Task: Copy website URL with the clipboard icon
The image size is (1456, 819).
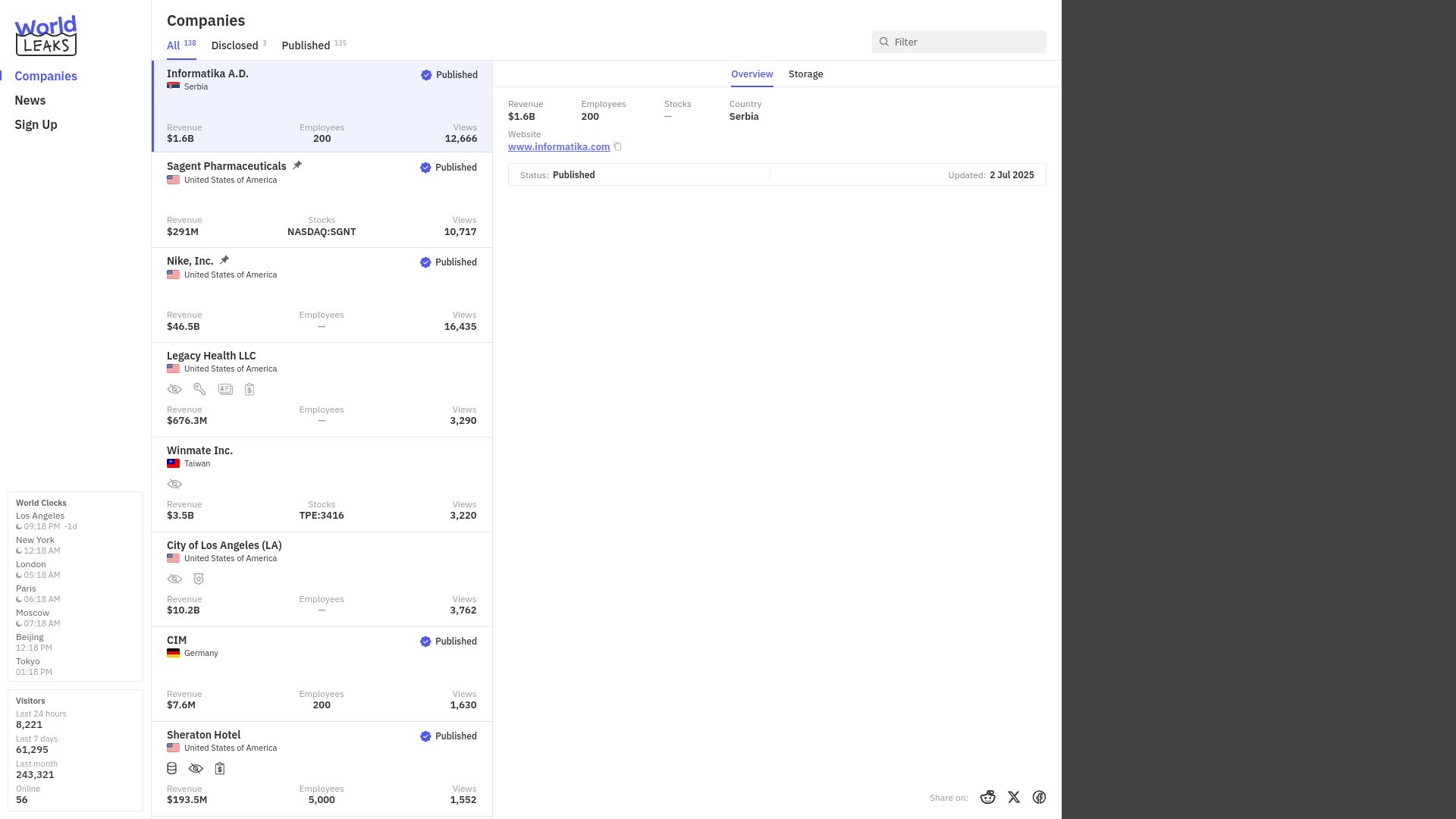Action: coord(617,146)
